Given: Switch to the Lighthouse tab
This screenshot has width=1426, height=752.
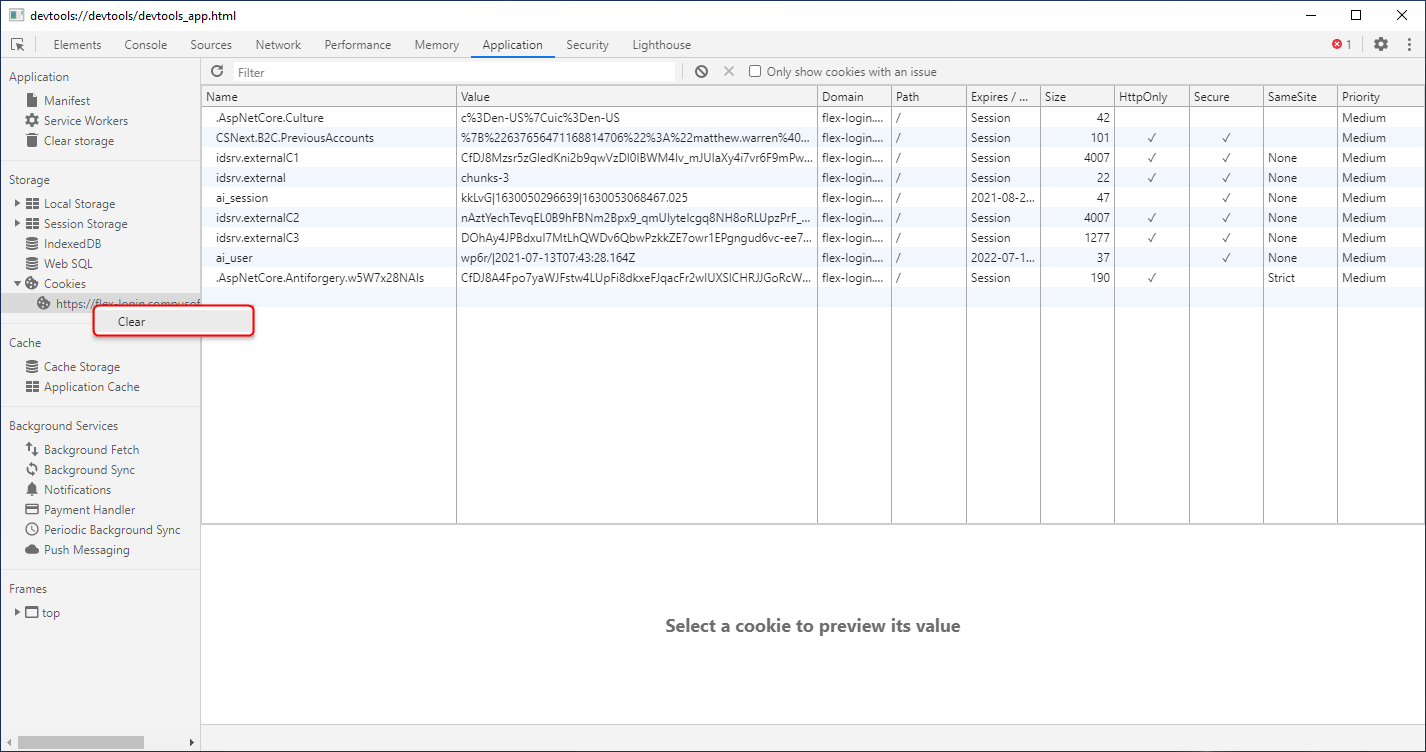Looking at the screenshot, I should pos(661,45).
